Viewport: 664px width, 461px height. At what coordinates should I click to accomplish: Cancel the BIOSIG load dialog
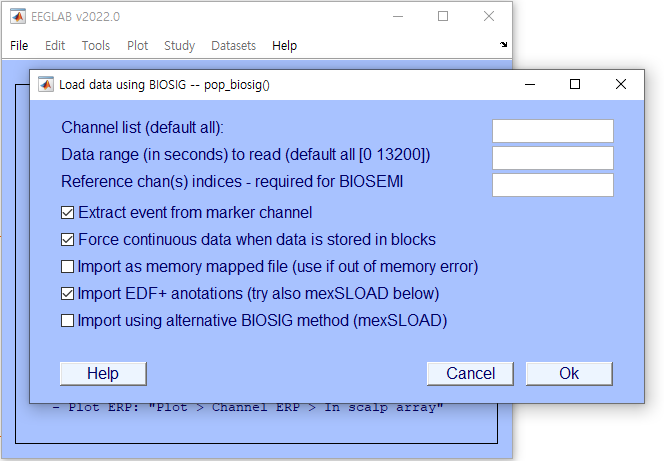(x=470, y=373)
